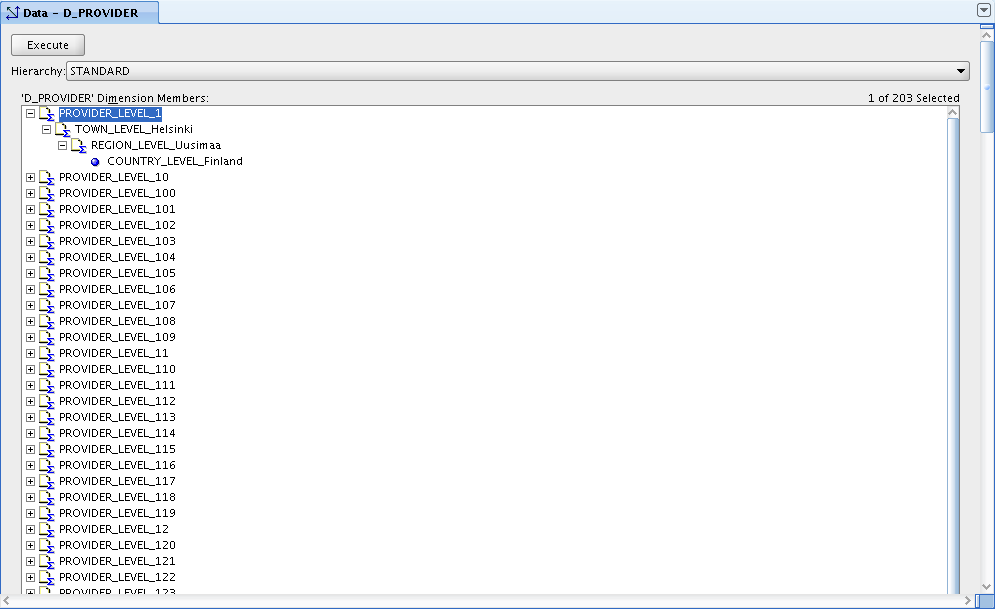Click the REGION_LEVEL_Uusimaa member icon

click(79, 145)
